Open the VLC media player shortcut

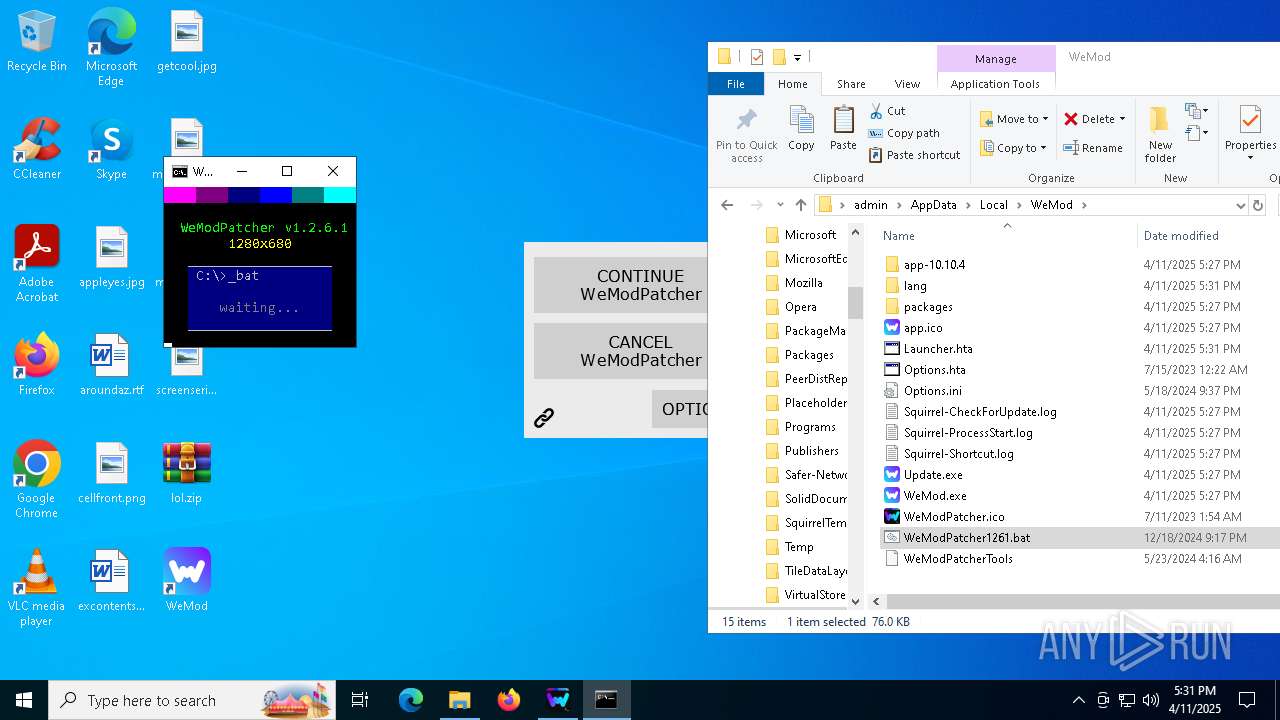[x=37, y=588]
